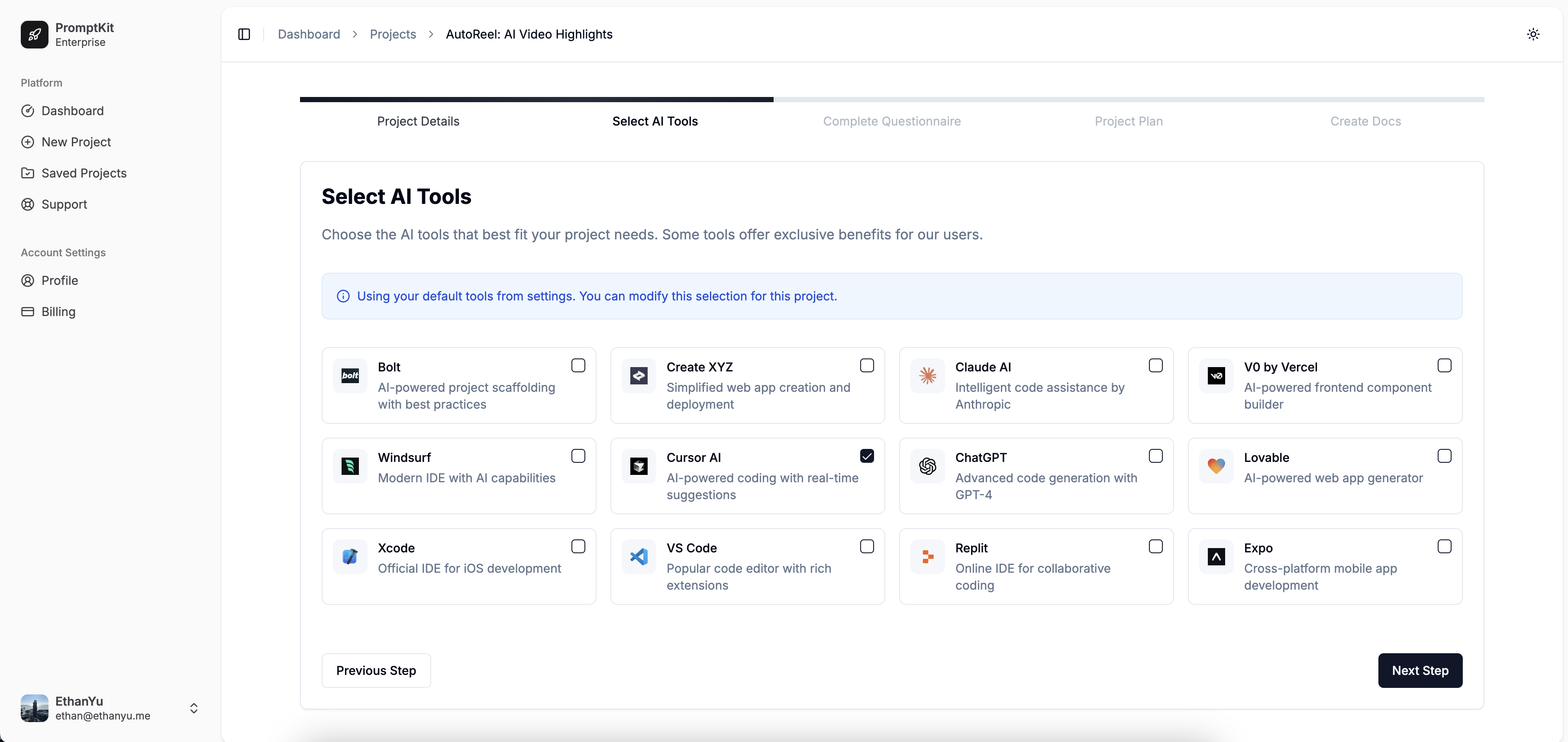Click the Account Settings sidebar section label

63,253
